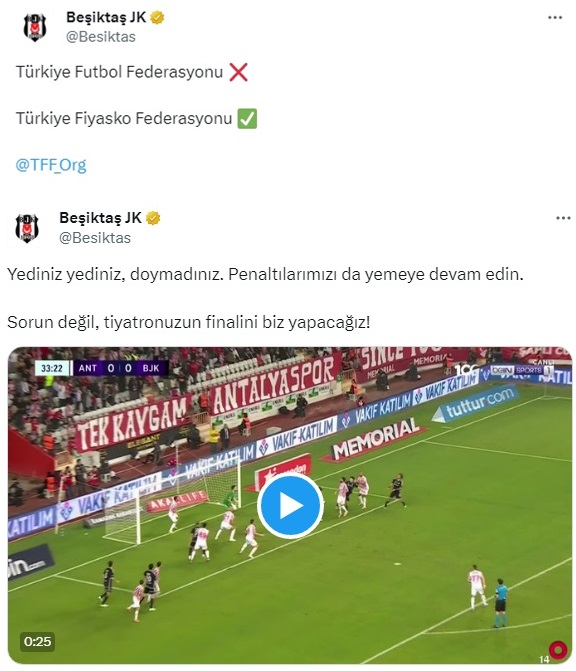
Task: Click Beşiktaş crest avatar in second tweet
Action: [27, 228]
